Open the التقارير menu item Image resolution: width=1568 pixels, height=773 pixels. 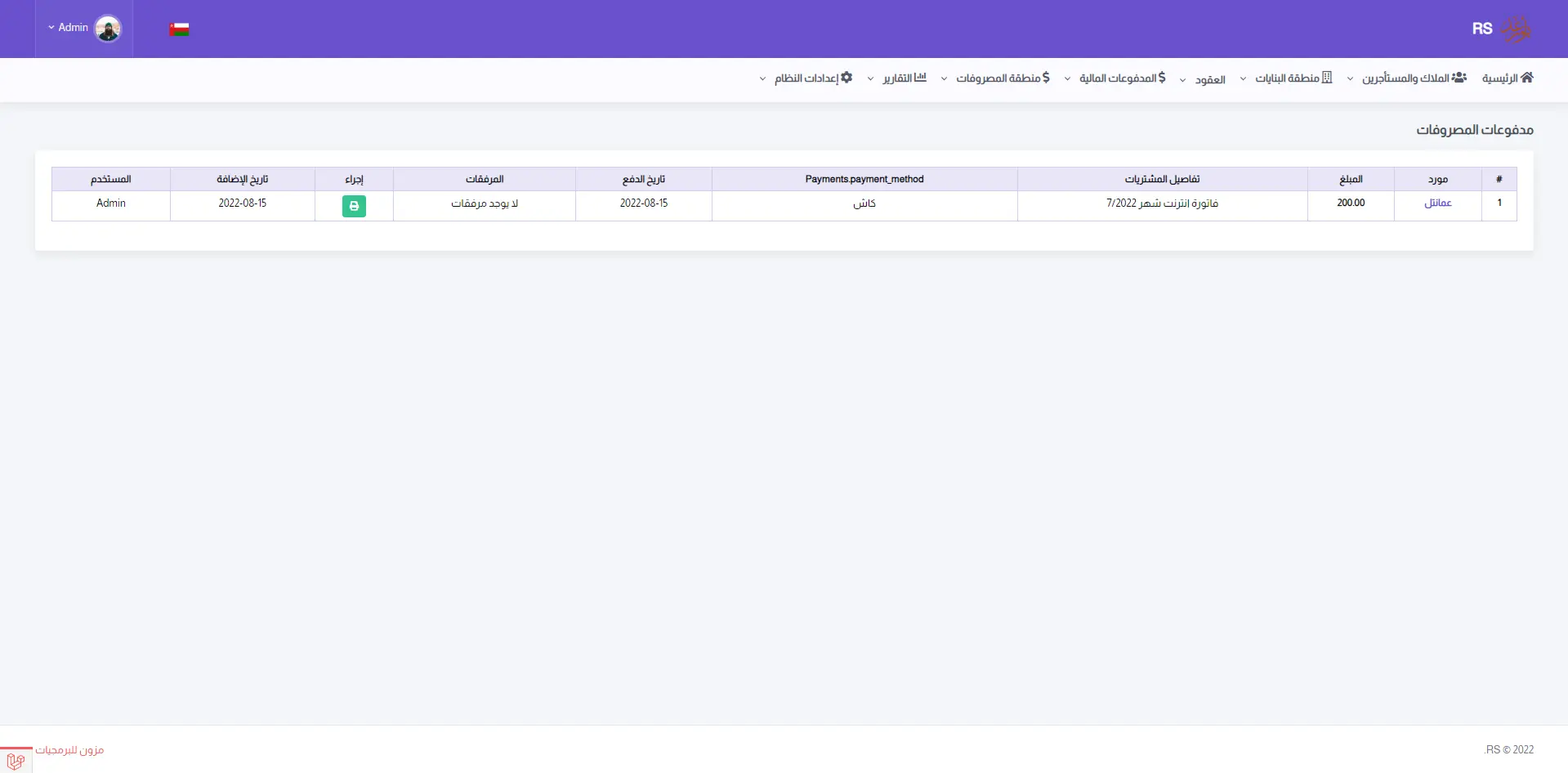(x=897, y=78)
